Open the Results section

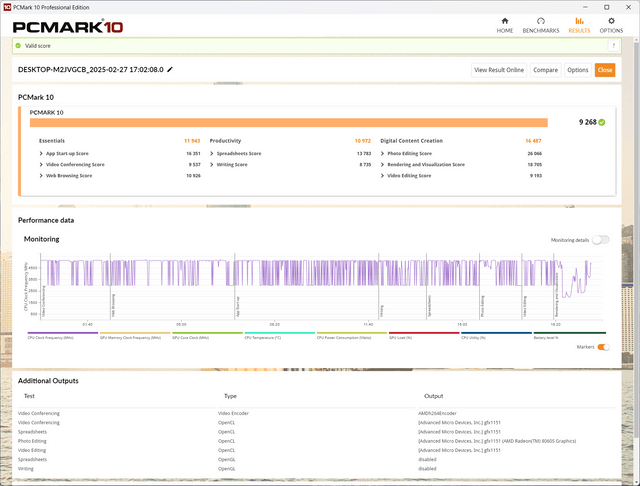point(579,25)
